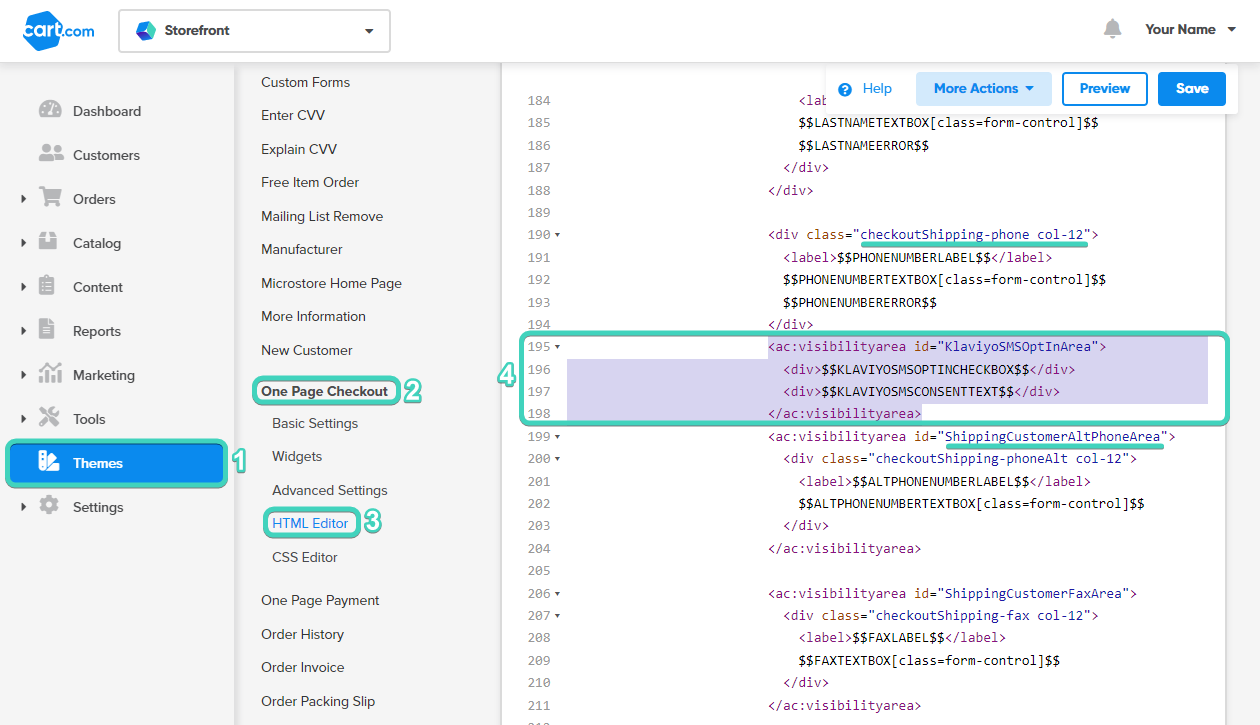Collapse code fold at line 190
Viewport: 1260px width, 725px height.
pos(557,235)
